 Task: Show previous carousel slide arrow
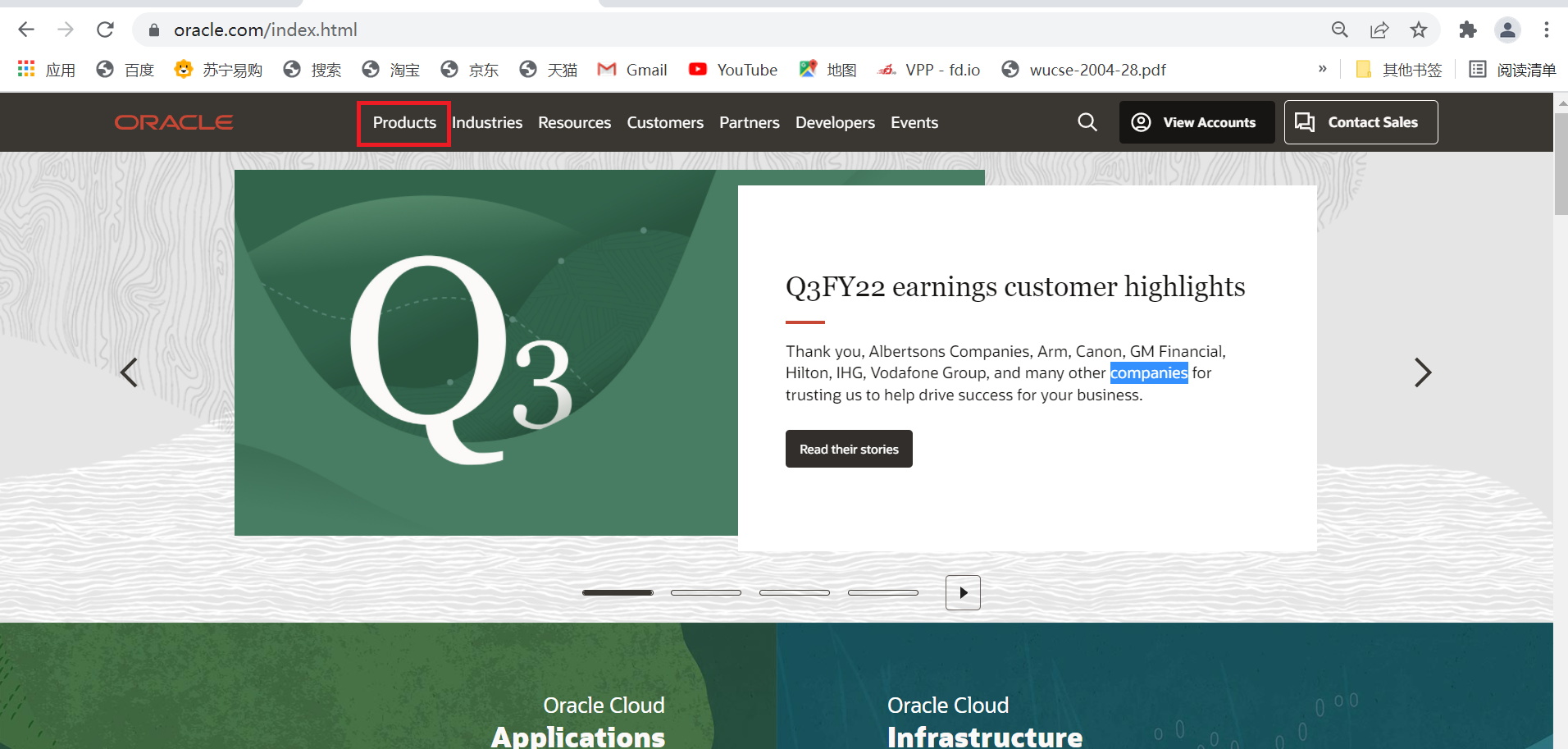pos(129,372)
